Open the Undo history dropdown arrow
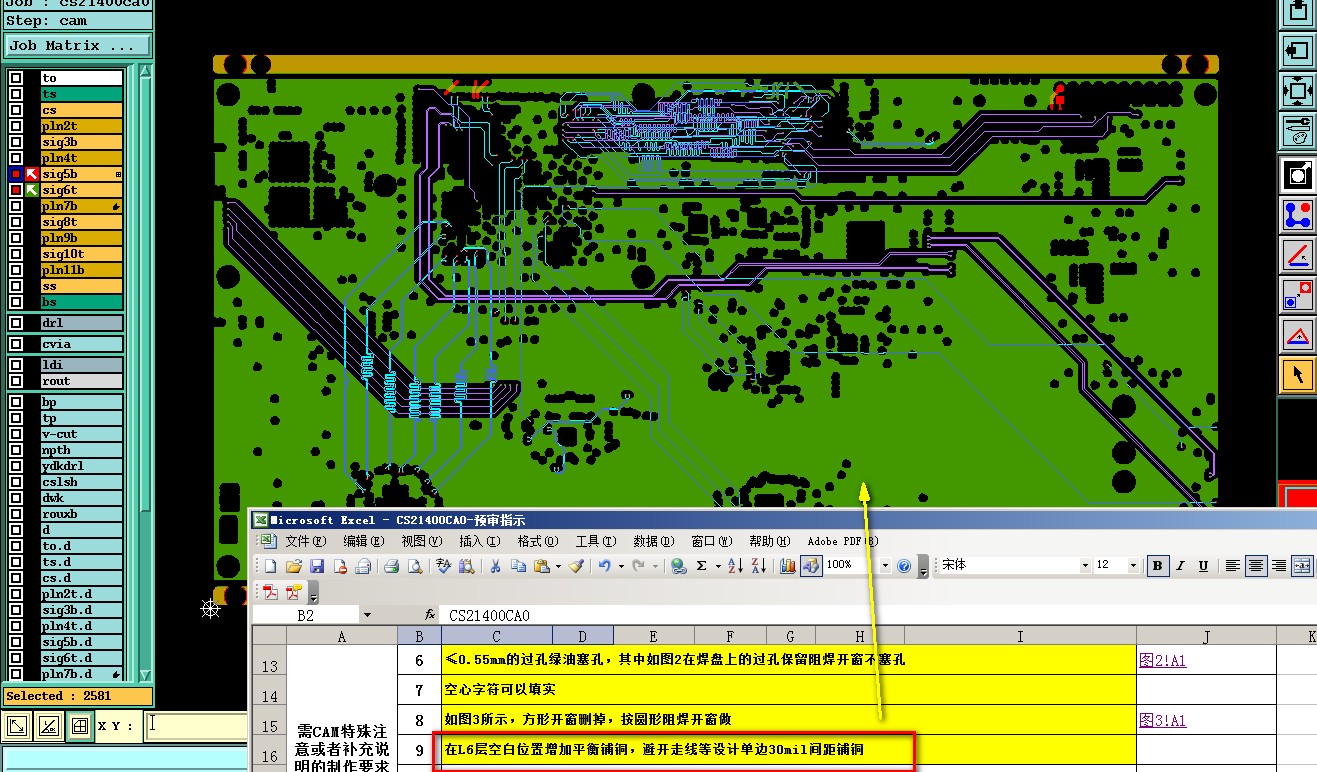 621,566
